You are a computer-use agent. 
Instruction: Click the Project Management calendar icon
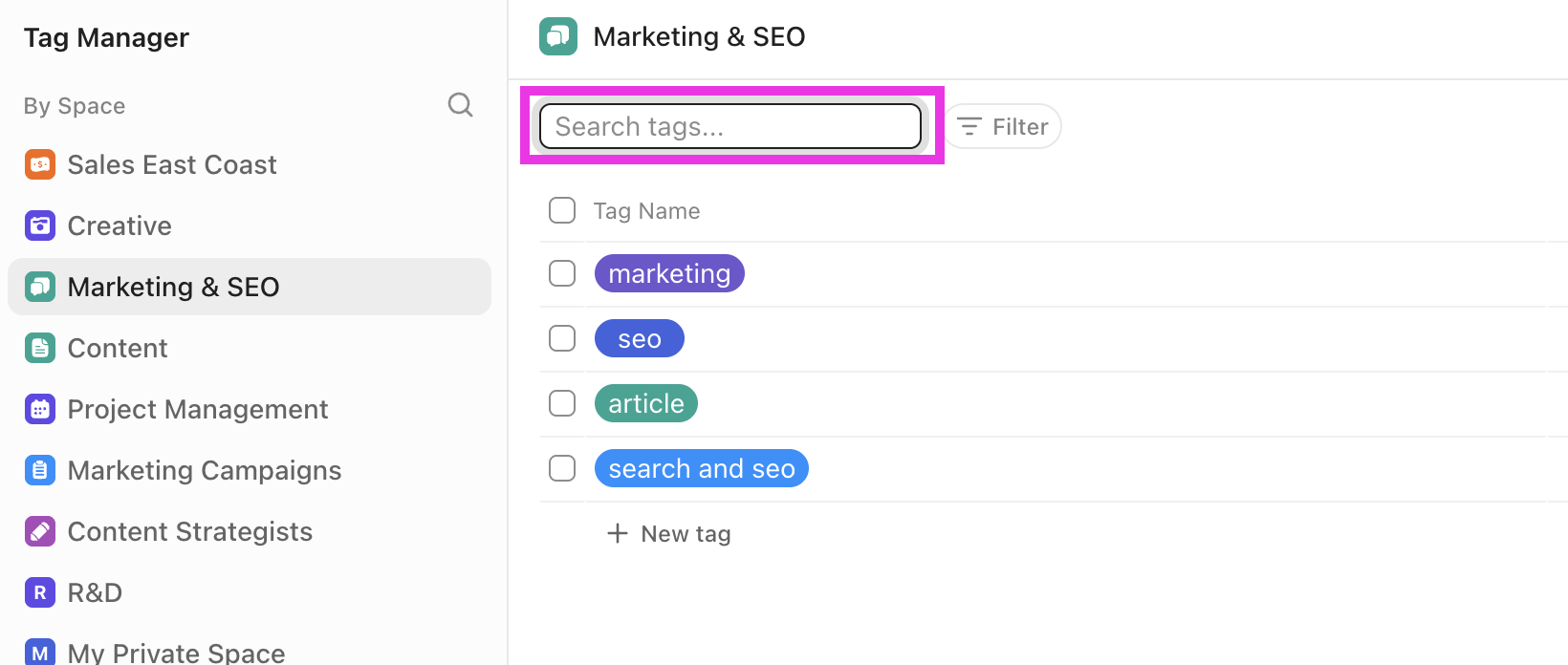pos(40,409)
